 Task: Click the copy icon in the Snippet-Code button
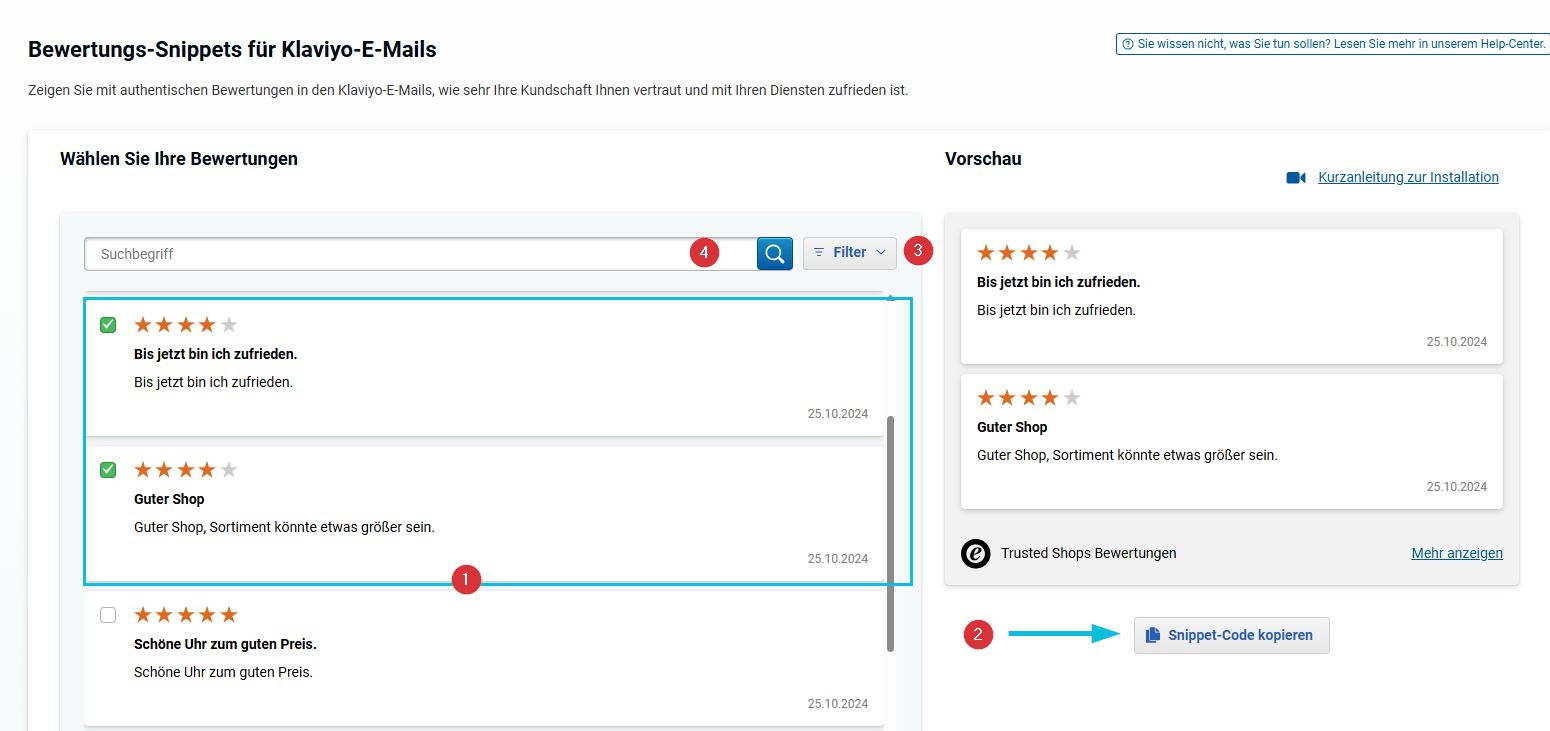[x=1153, y=635]
